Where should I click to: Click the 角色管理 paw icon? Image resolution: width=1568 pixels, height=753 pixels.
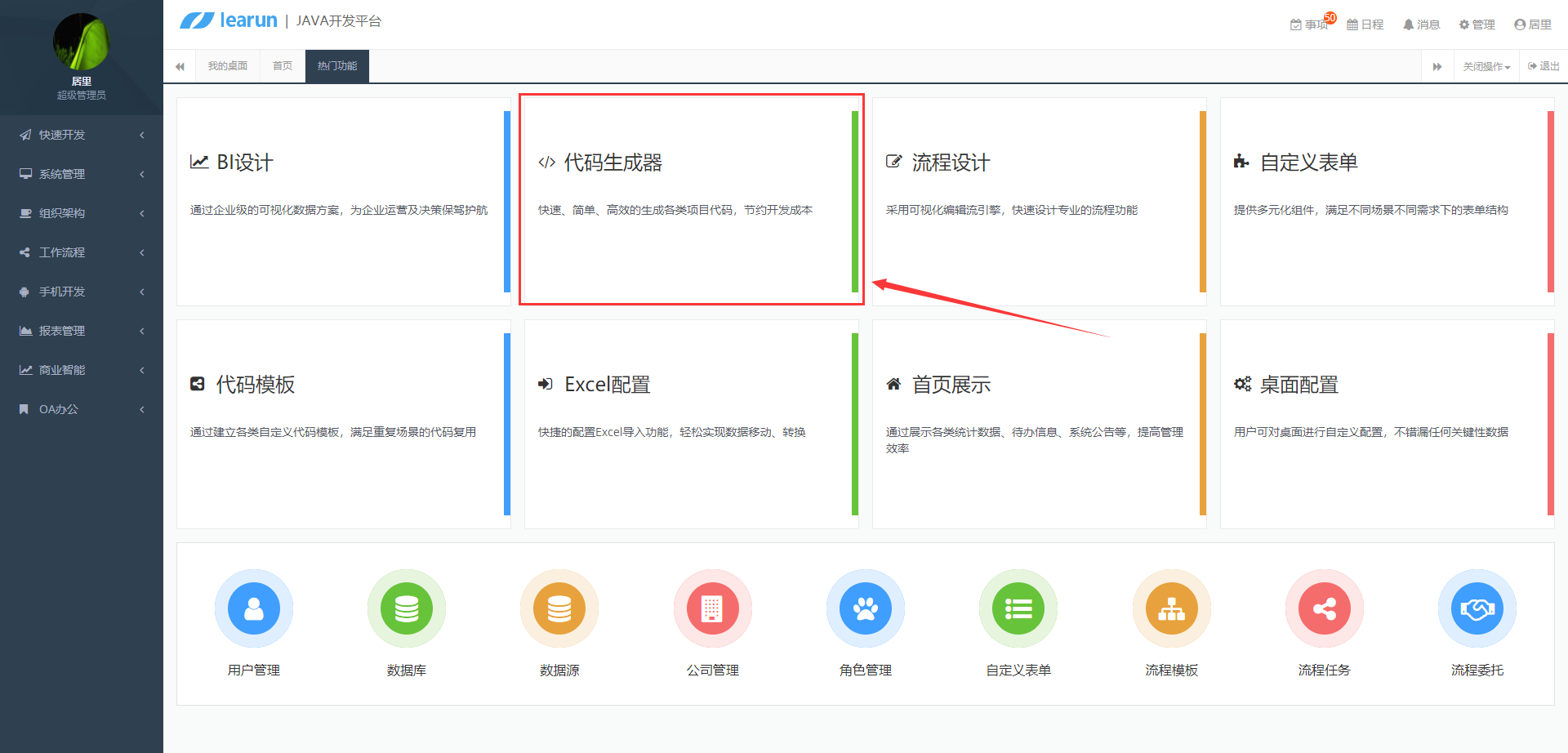865,608
